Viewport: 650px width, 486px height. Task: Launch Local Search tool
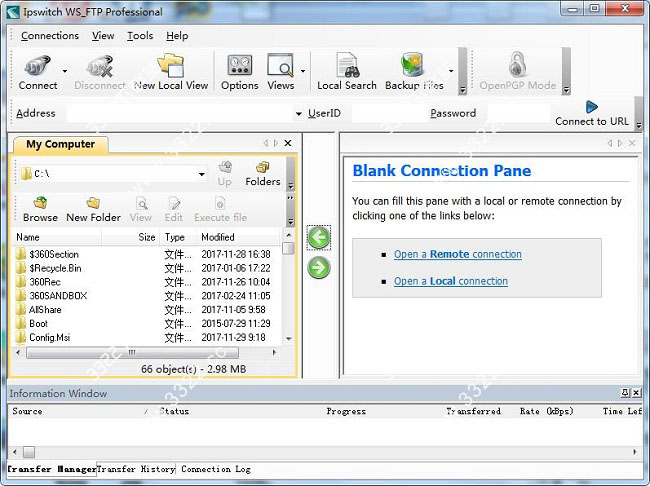click(x=347, y=66)
